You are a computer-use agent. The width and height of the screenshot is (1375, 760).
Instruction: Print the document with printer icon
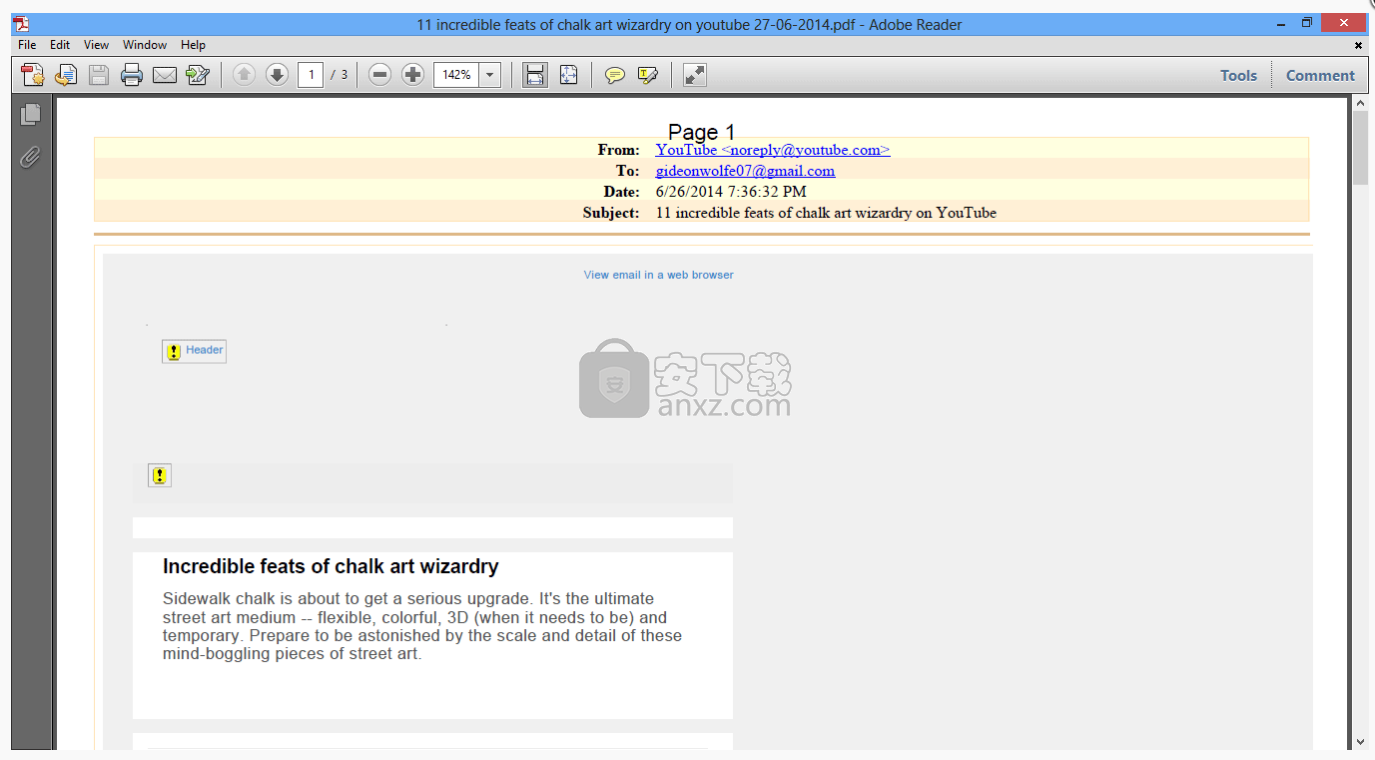point(132,75)
